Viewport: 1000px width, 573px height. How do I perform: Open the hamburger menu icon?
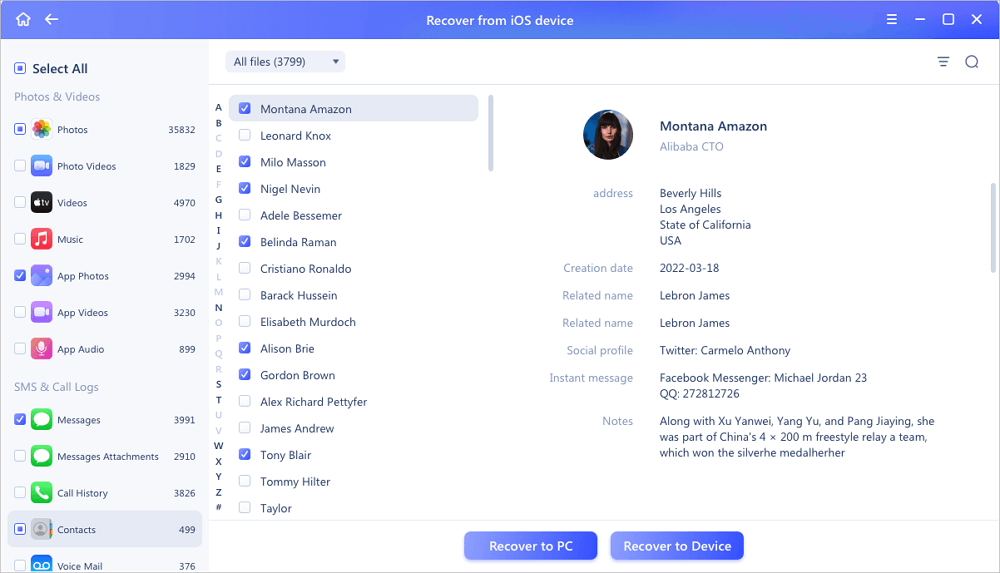(892, 19)
